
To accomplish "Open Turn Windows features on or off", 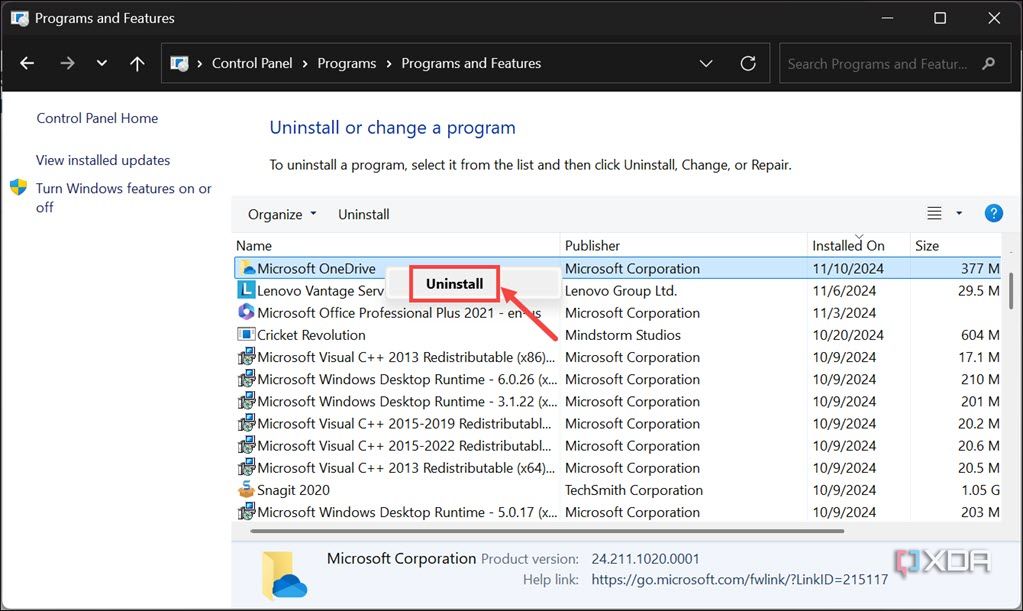I will click(123, 198).
